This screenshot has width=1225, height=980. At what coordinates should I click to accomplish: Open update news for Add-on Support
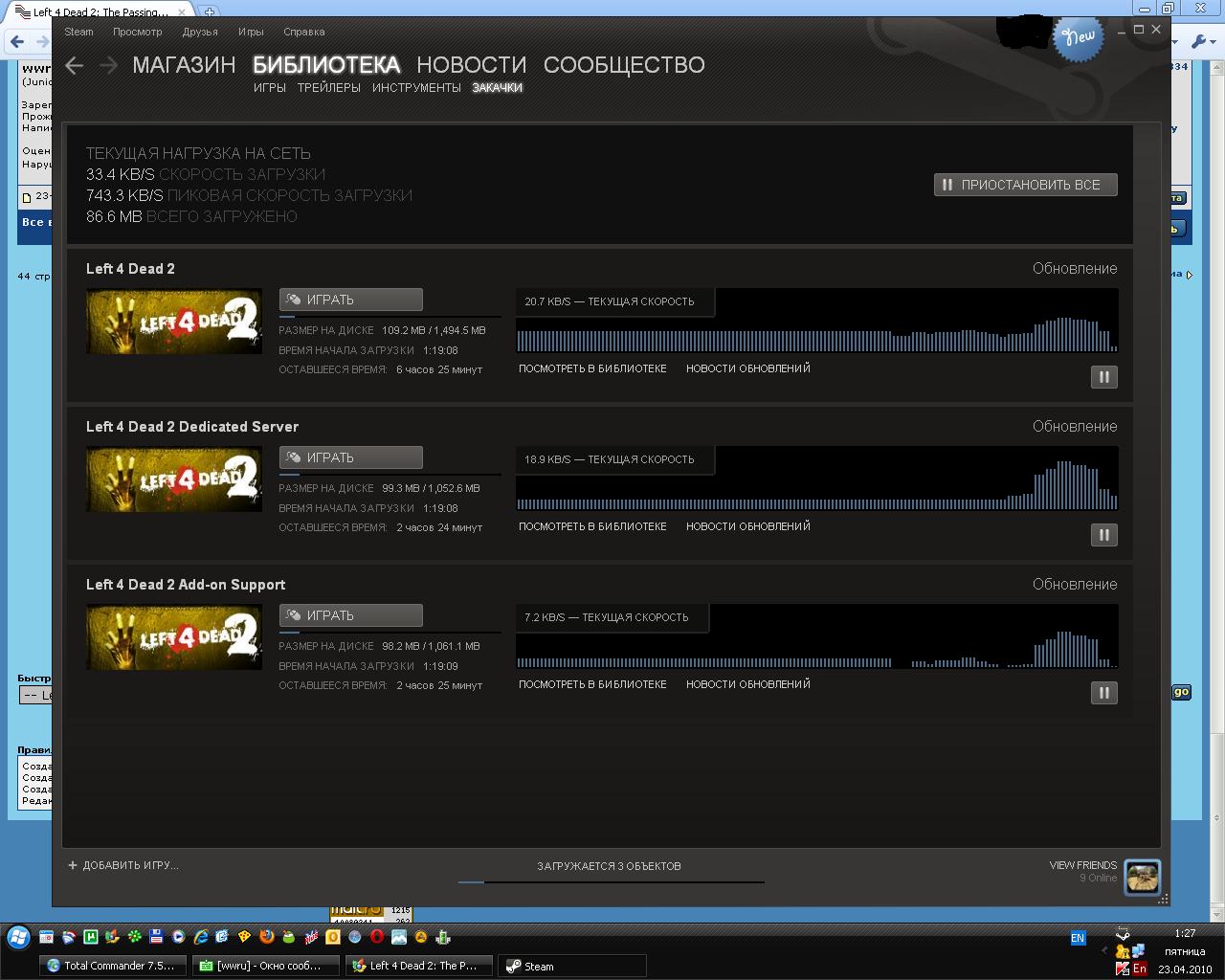tap(748, 684)
